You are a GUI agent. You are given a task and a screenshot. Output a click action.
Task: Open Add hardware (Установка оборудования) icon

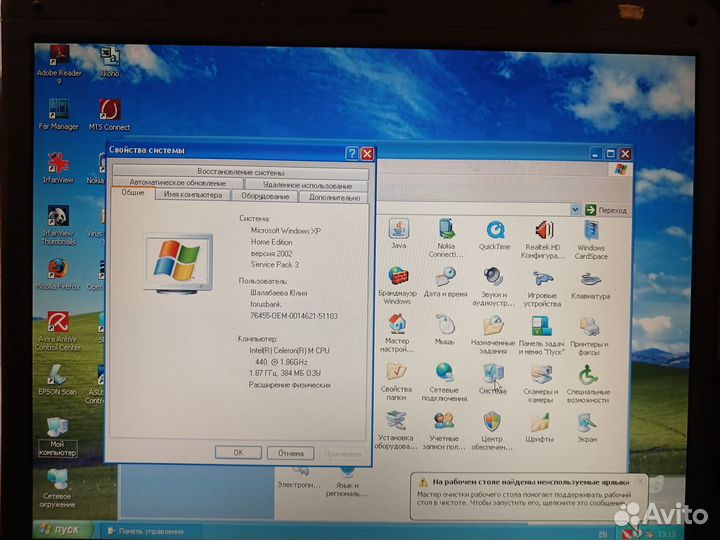[x=396, y=430]
